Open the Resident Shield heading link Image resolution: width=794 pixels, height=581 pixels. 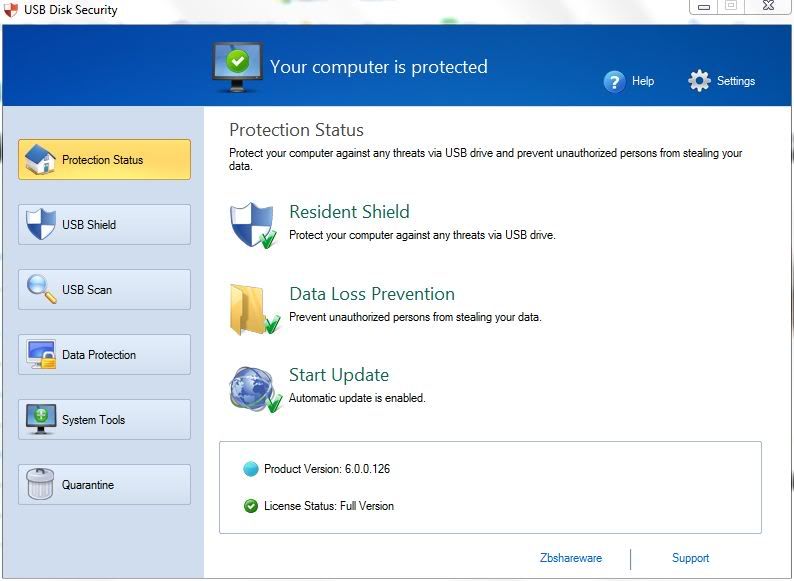tap(349, 212)
